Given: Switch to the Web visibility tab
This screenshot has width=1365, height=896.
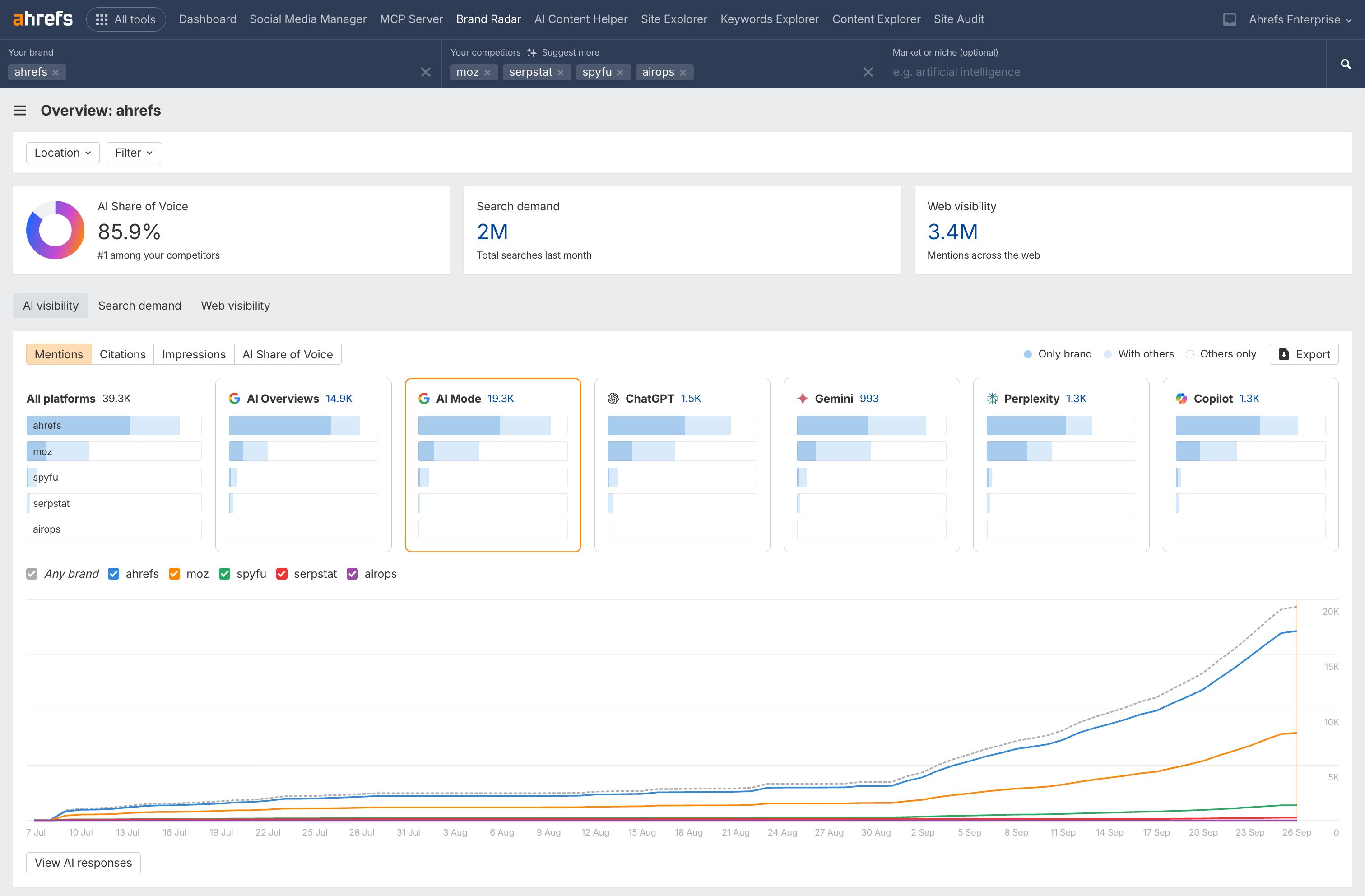Looking at the screenshot, I should point(235,306).
